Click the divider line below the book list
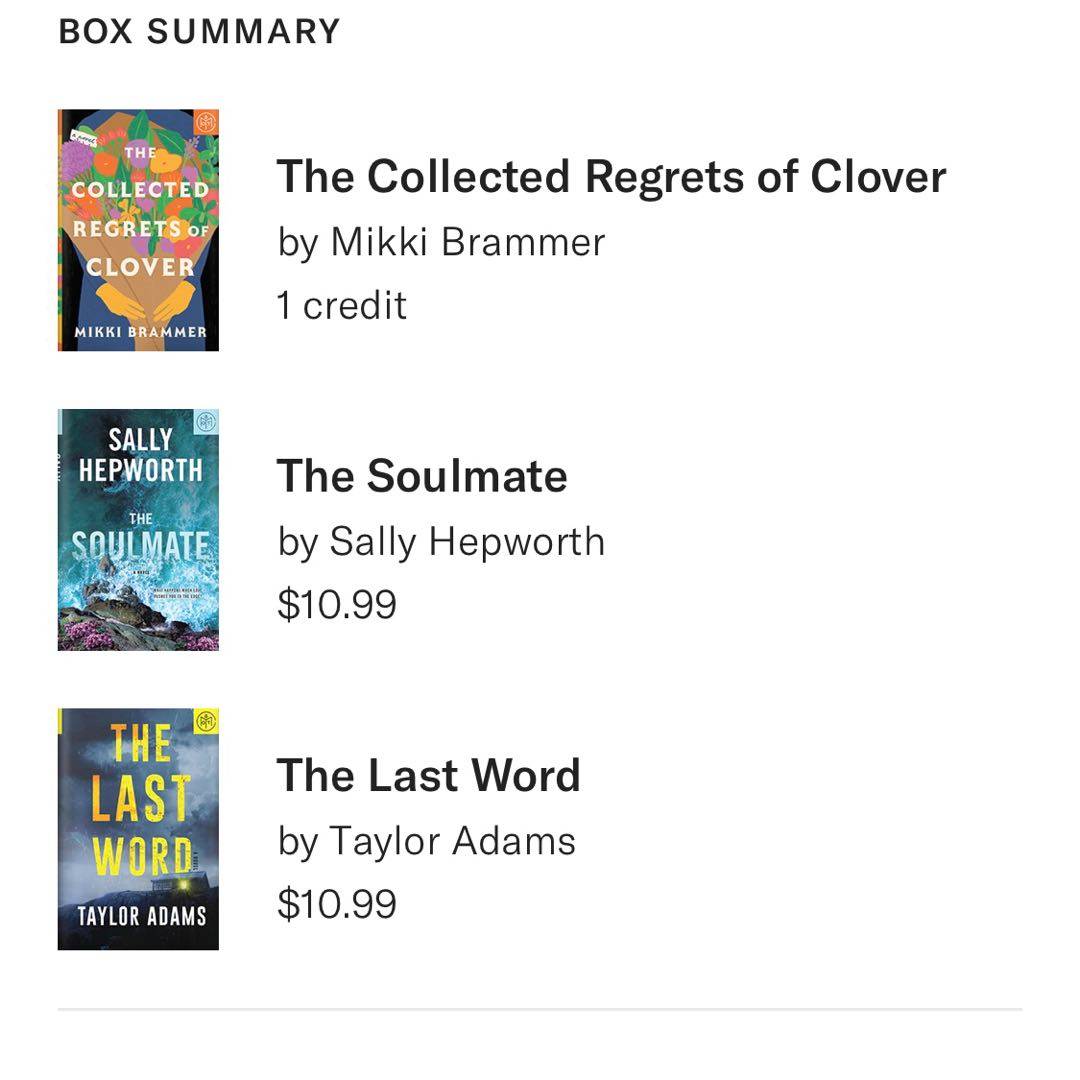The image size is (1080, 1080). coord(540,1010)
